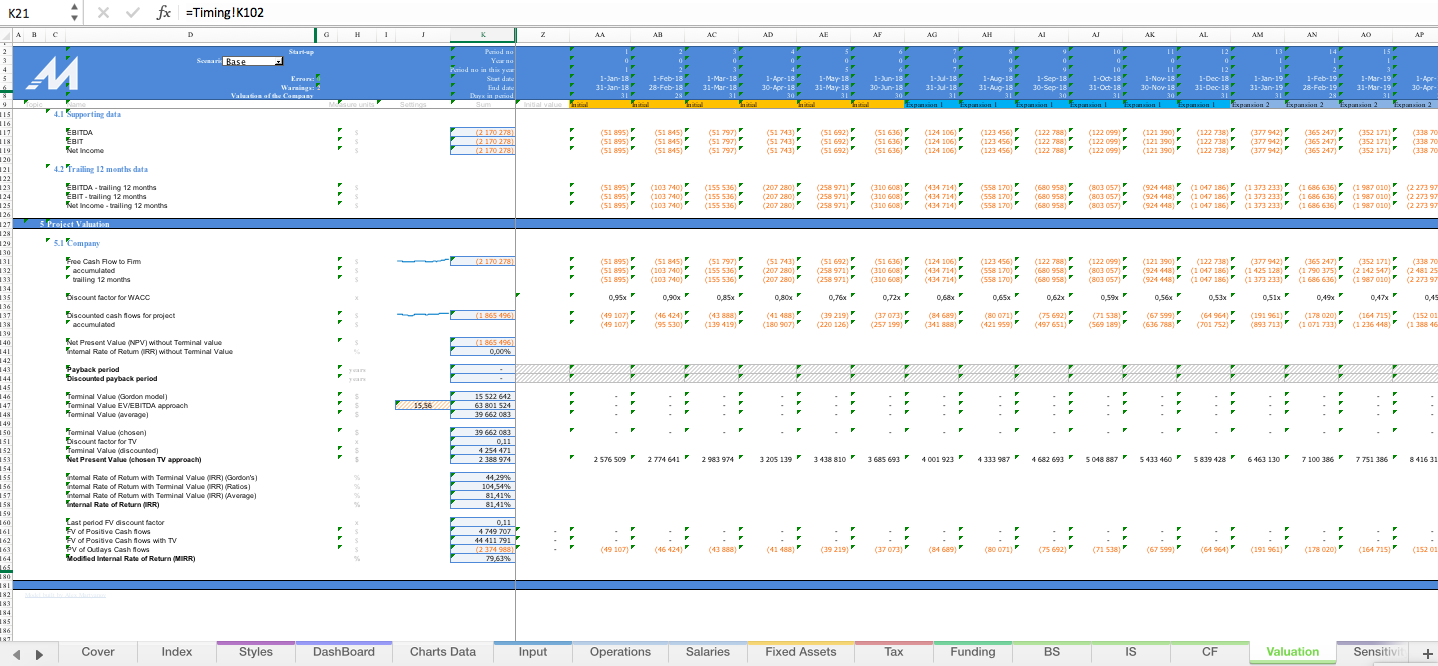Select the EBITDA sum cell in row 117
The image size is (1438, 666).
(x=483, y=132)
